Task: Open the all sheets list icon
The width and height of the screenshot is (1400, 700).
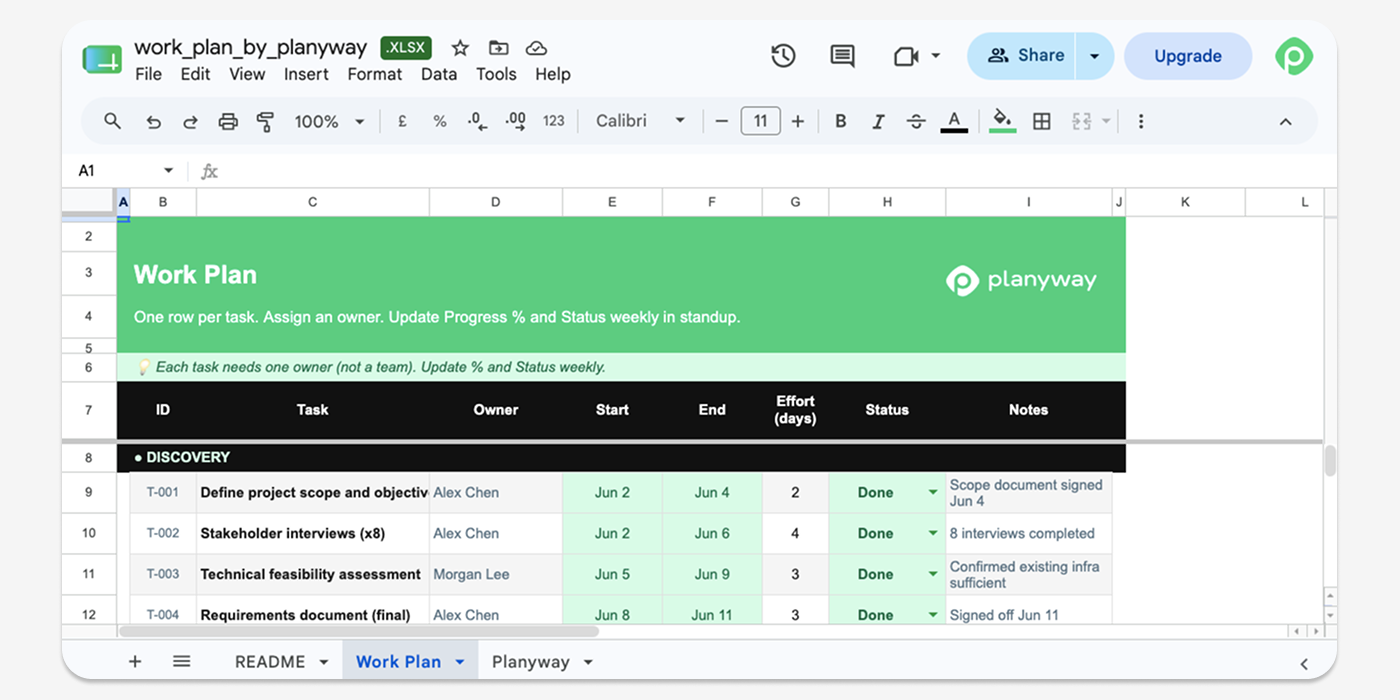Action: pos(181,661)
